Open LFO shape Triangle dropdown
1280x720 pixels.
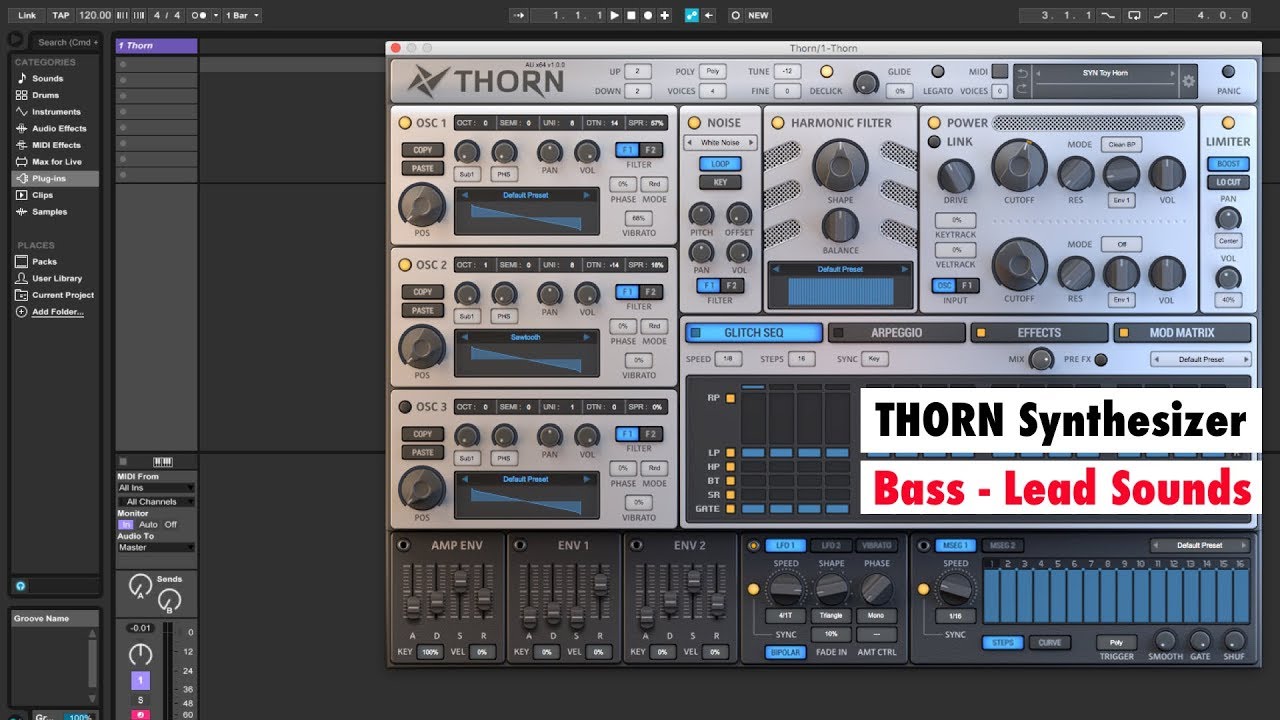[x=832, y=616]
